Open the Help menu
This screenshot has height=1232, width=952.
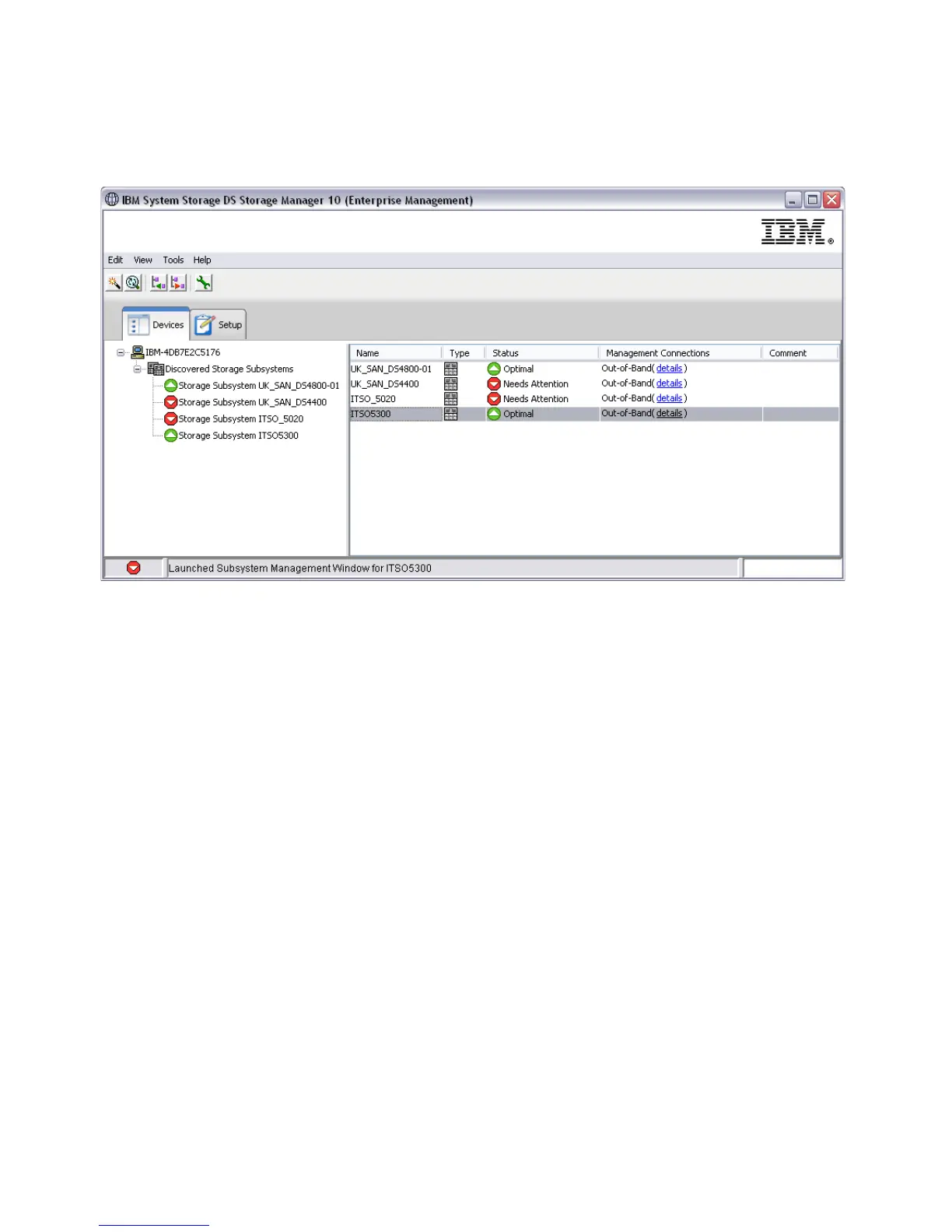click(x=202, y=260)
